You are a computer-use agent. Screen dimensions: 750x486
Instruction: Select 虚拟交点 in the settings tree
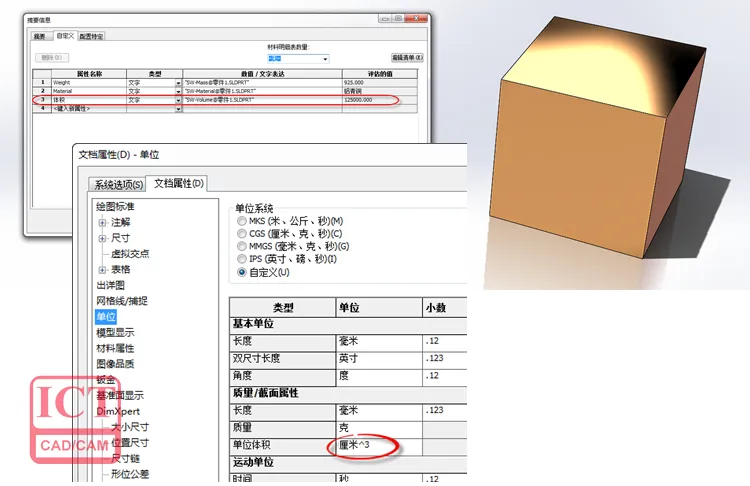130,254
